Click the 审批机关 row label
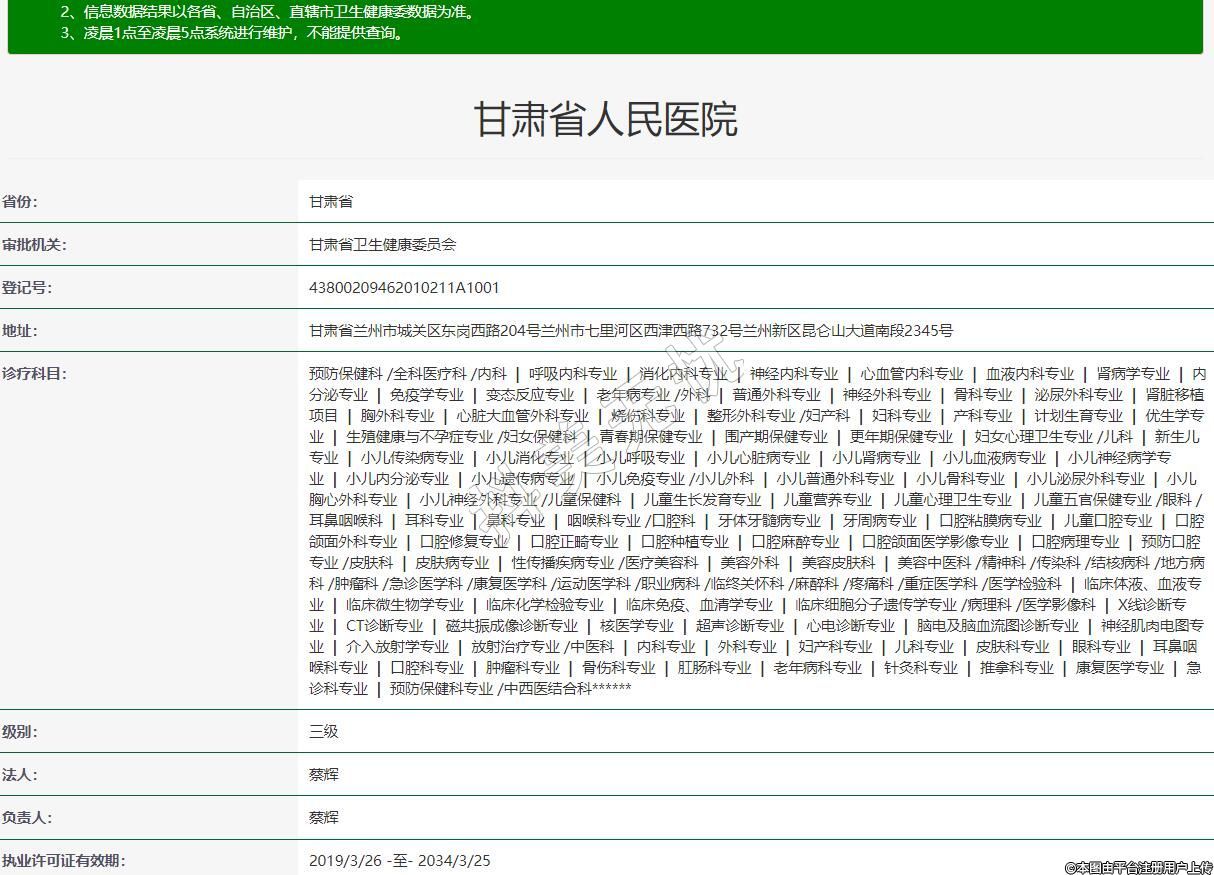This screenshot has width=1214, height=875. [x=33, y=245]
